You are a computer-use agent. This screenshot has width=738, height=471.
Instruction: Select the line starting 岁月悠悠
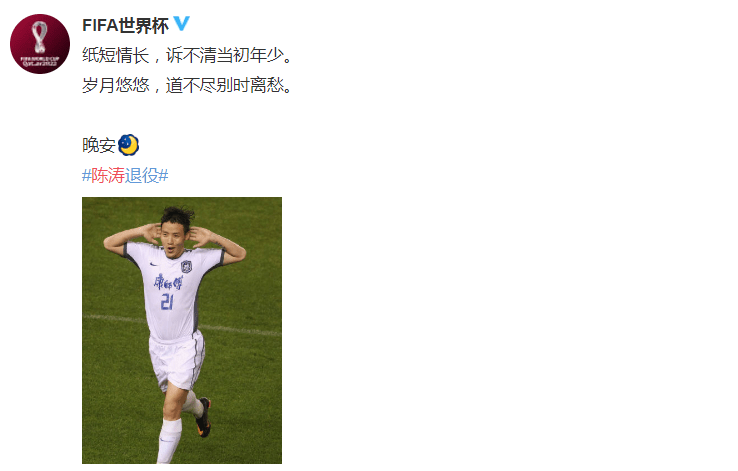click(x=188, y=86)
